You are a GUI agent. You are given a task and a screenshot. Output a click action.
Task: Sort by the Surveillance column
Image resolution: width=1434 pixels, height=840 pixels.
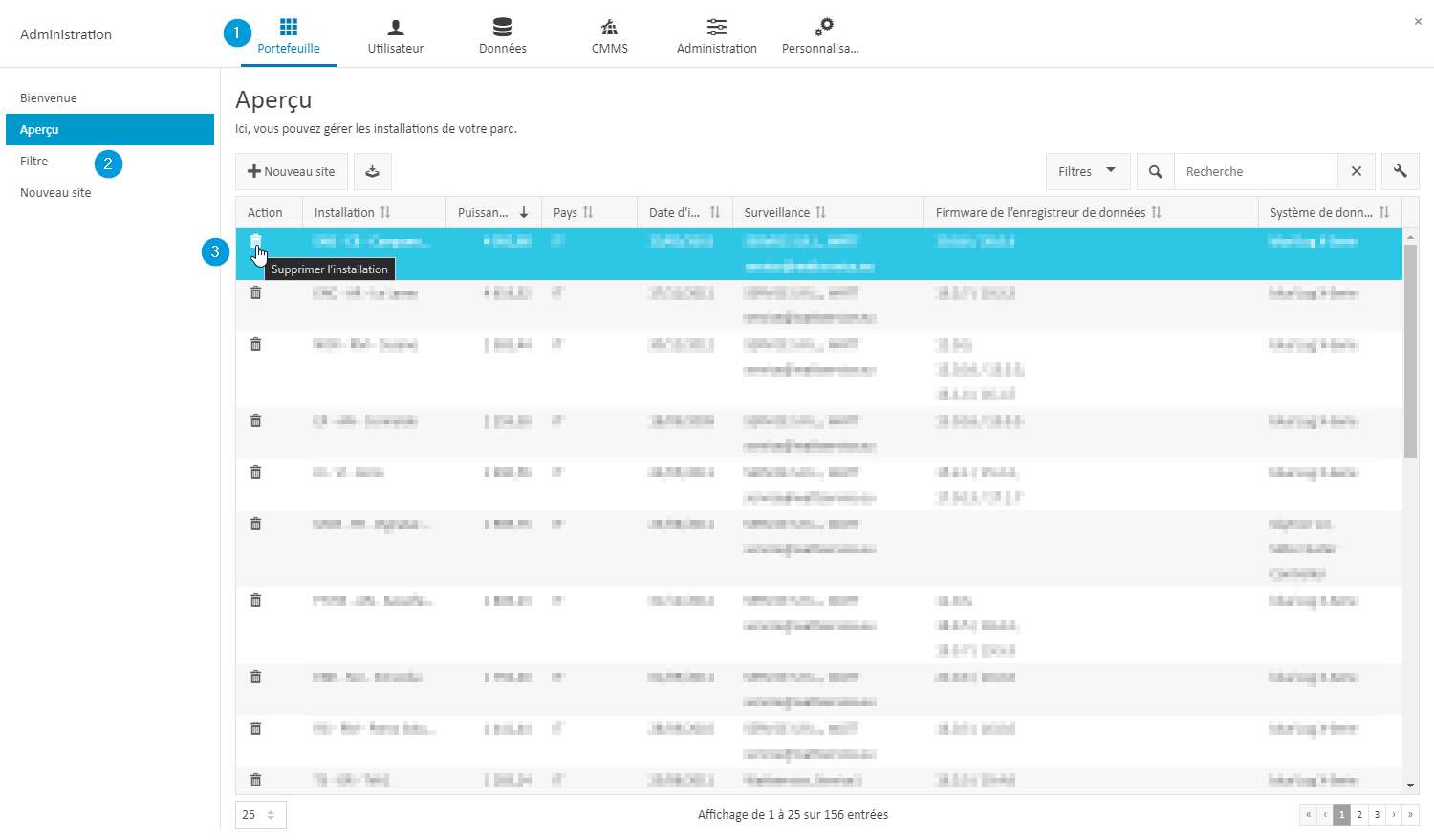[828, 212]
